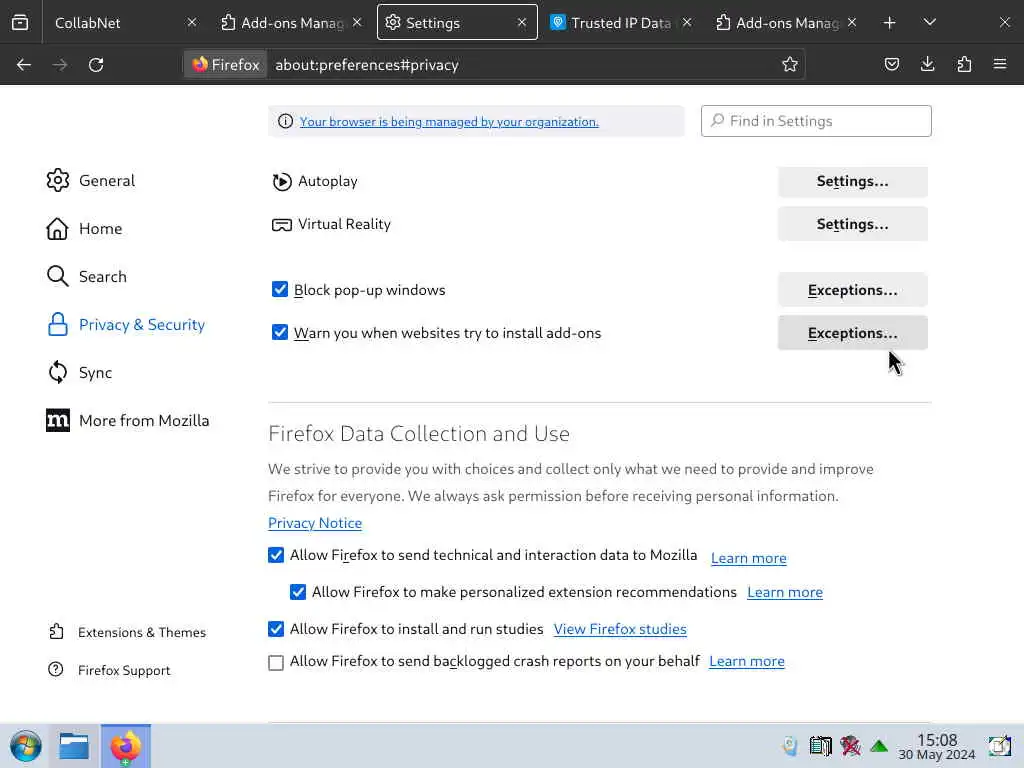The image size is (1024, 768).
Task: Toggle send technical and interaction data checkbox
Action: pyautogui.click(x=276, y=555)
